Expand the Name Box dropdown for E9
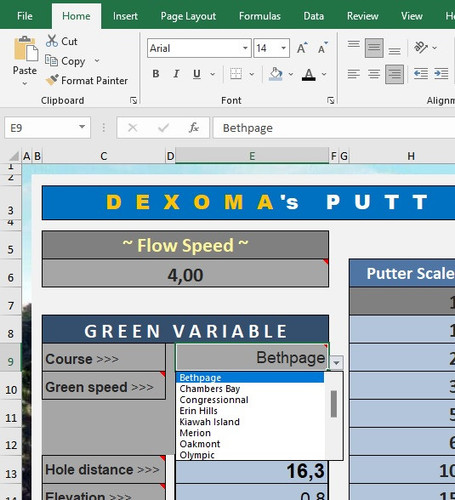 82,127
